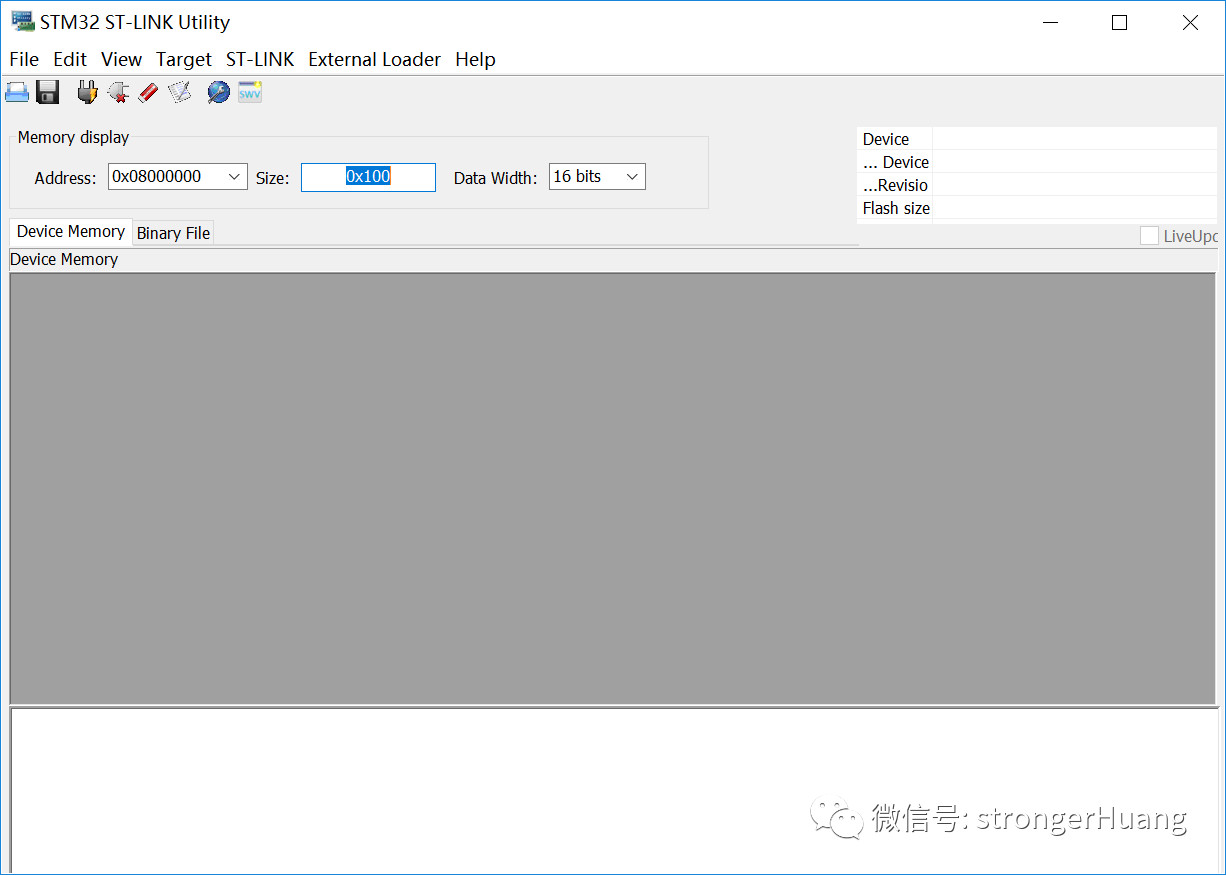Click inside the log output pane

(x=613, y=790)
